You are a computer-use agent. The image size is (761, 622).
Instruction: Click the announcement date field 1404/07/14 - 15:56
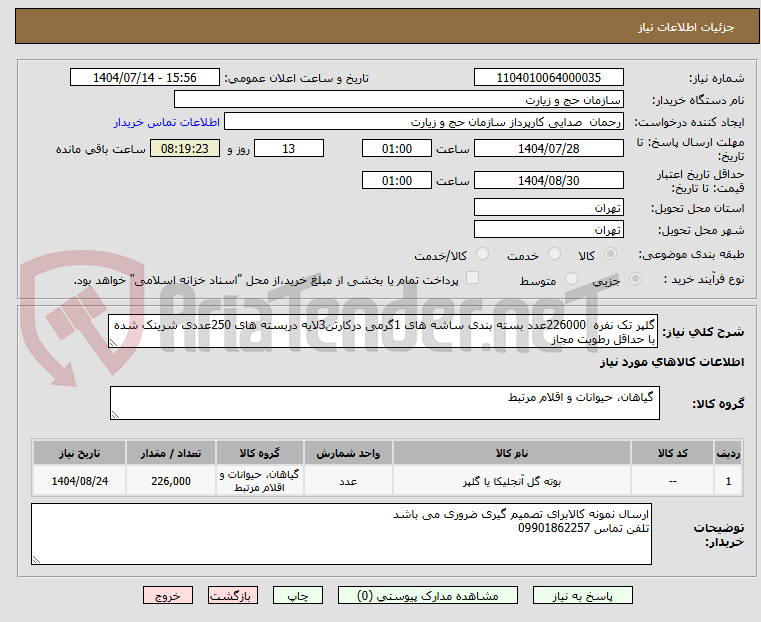click(145, 78)
